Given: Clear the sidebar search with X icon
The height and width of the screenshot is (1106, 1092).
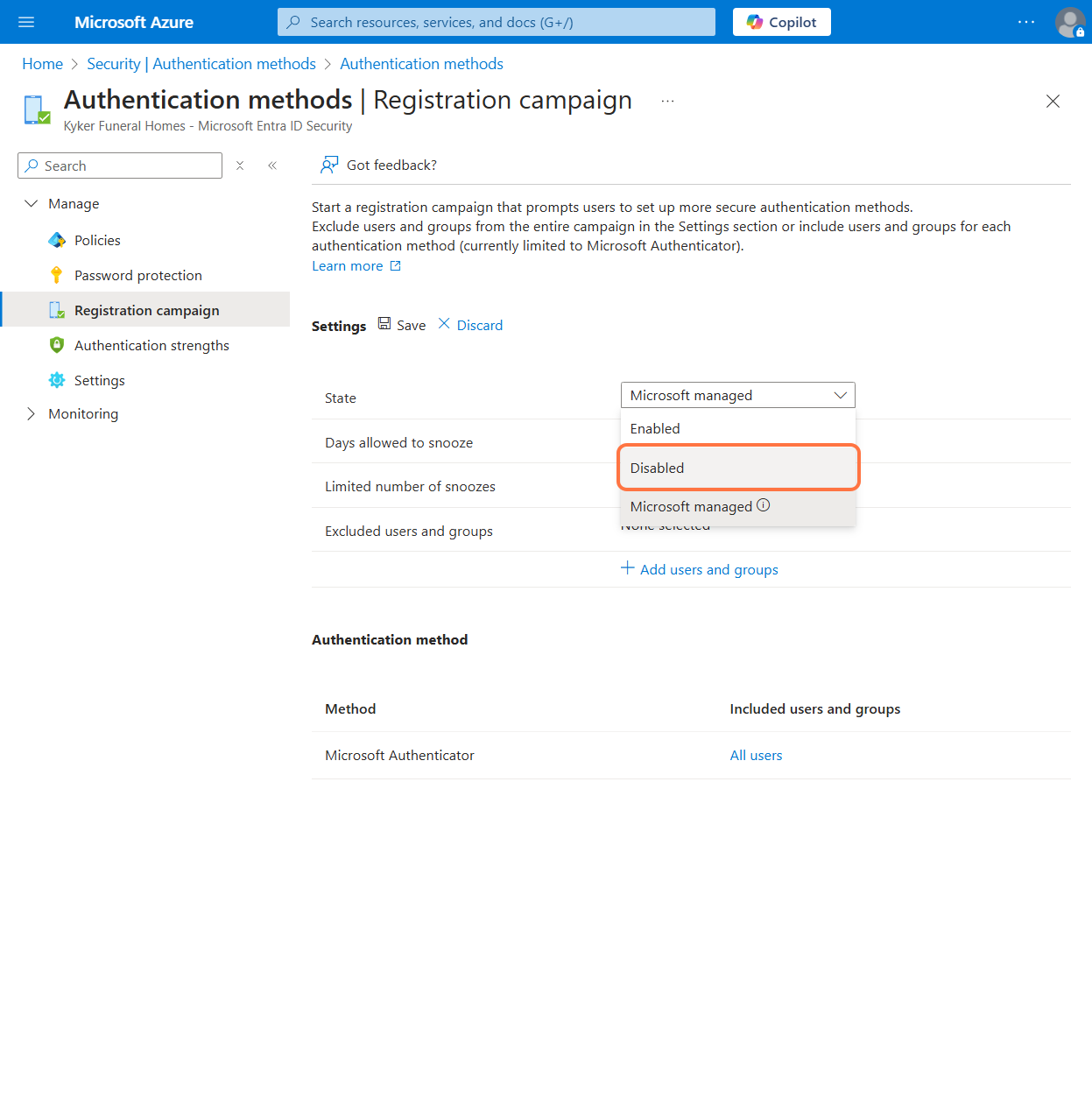Looking at the screenshot, I should click(239, 166).
